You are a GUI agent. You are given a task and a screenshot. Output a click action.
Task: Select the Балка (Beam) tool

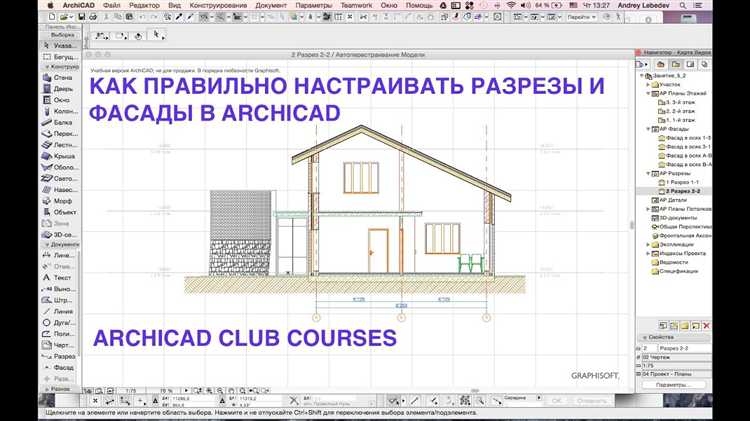click(58, 122)
